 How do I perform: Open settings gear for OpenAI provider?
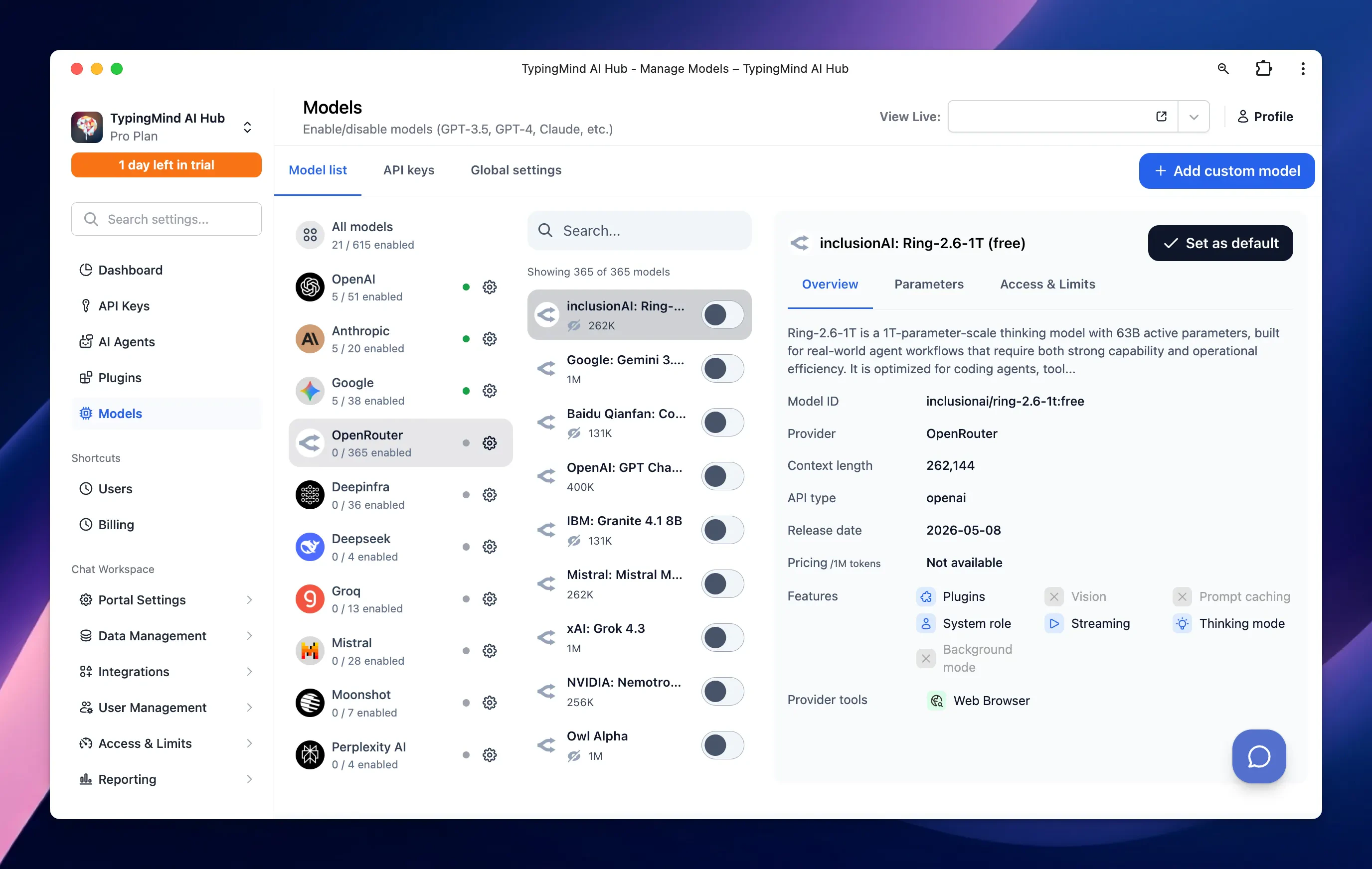(490, 287)
